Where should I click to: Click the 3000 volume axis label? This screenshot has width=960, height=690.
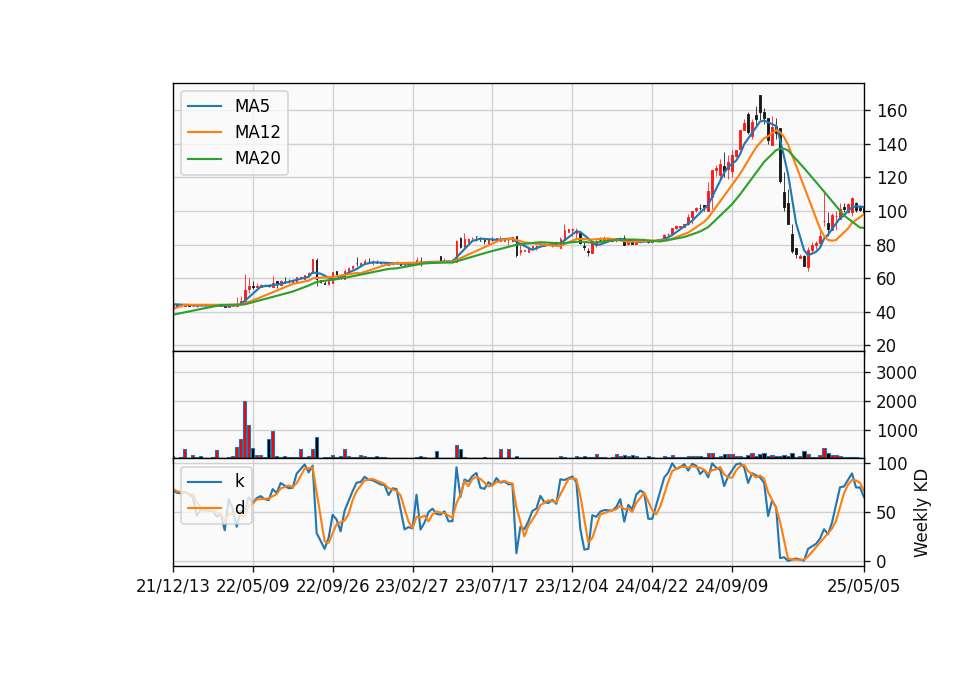tap(897, 373)
